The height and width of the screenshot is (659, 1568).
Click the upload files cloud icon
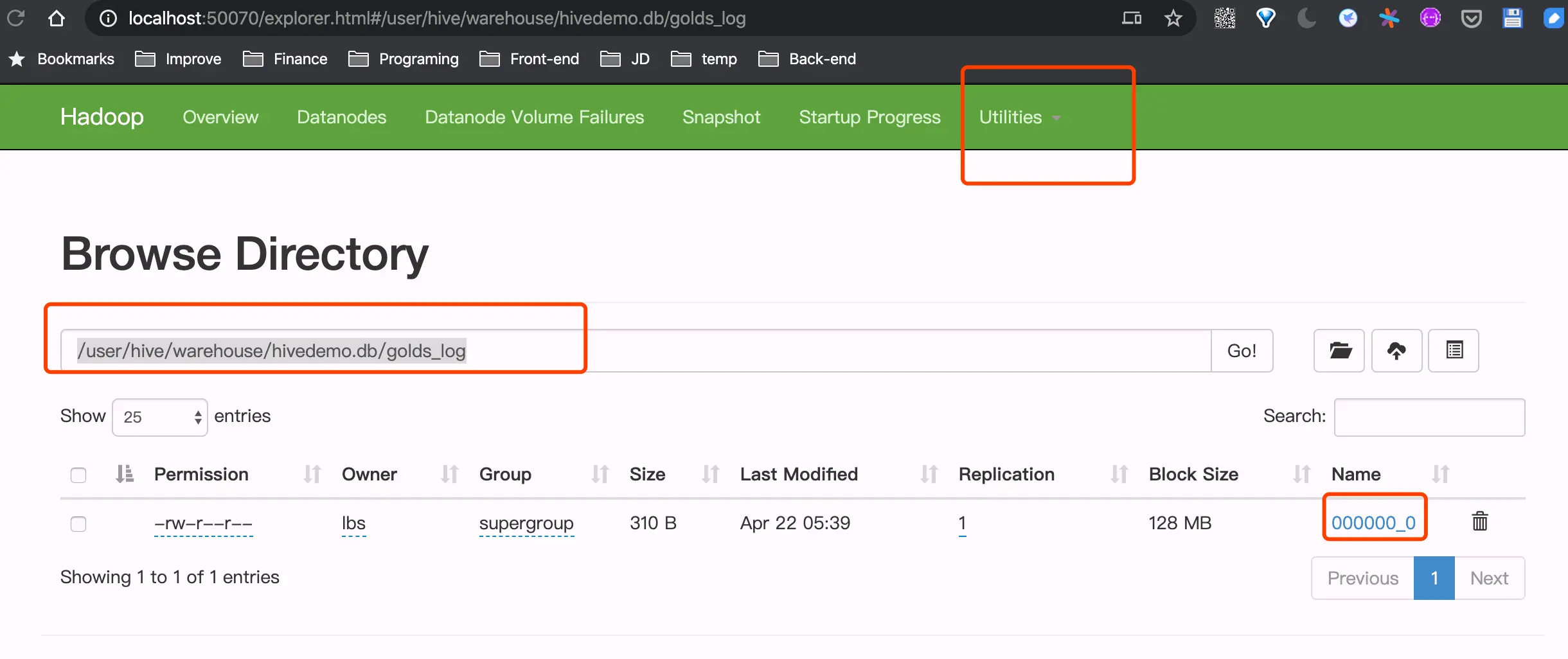click(1396, 351)
